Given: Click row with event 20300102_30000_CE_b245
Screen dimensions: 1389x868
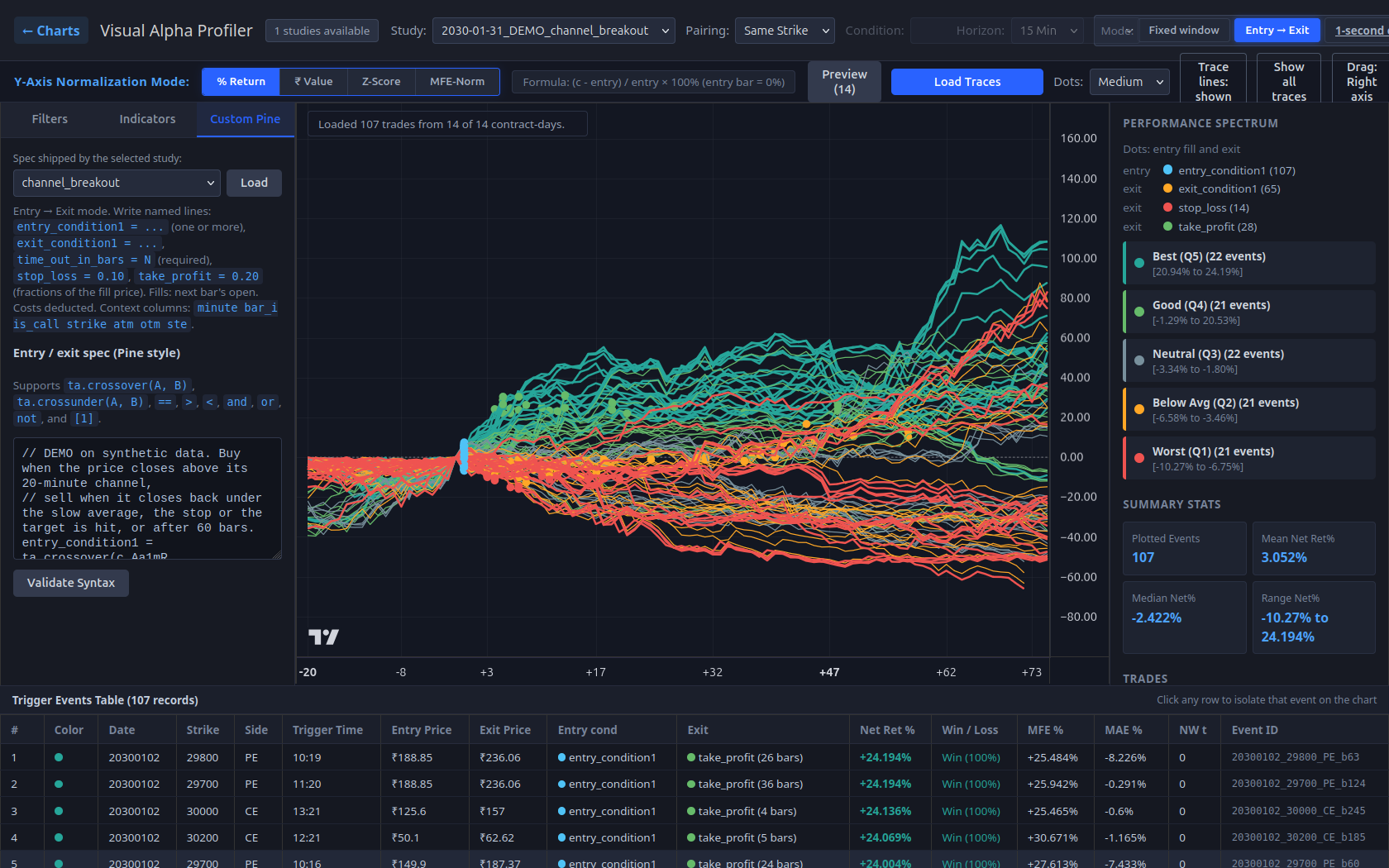Looking at the screenshot, I should (694, 811).
